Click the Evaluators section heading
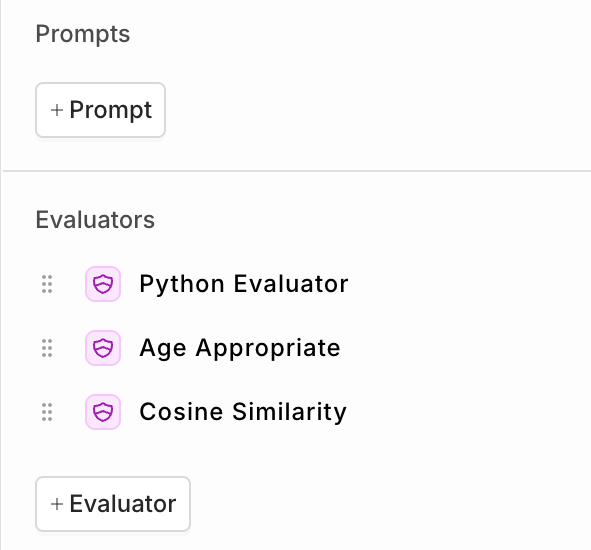This screenshot has width=591, height=550. (x=95, y=219)
